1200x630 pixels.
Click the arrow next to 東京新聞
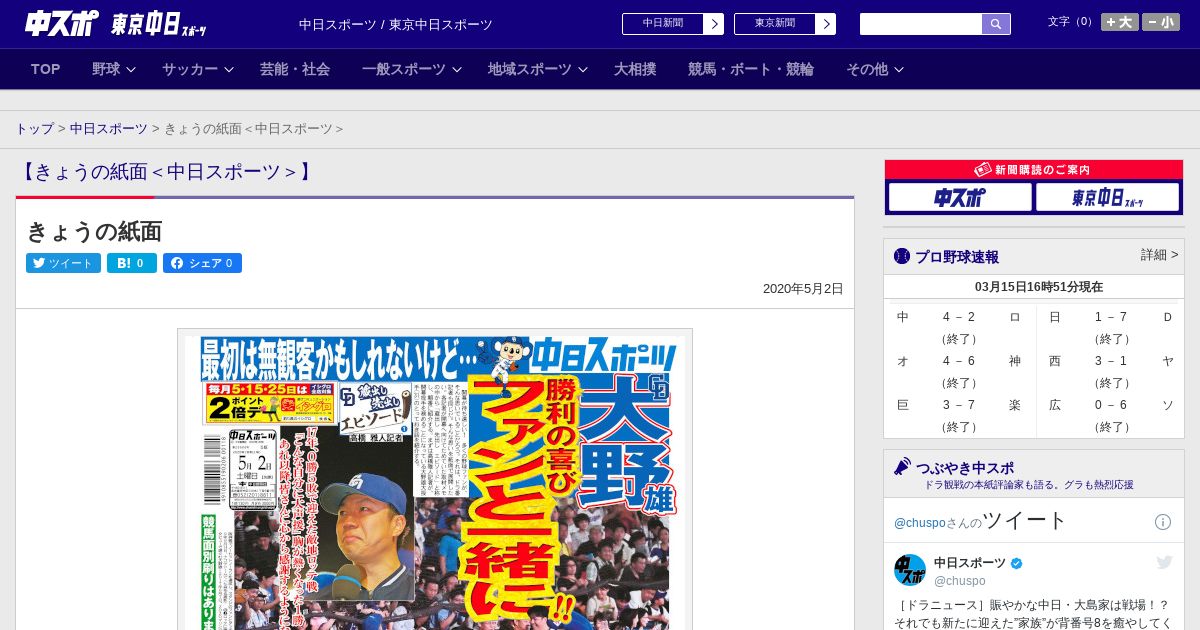pyautogui.click(x=826, y=24)
